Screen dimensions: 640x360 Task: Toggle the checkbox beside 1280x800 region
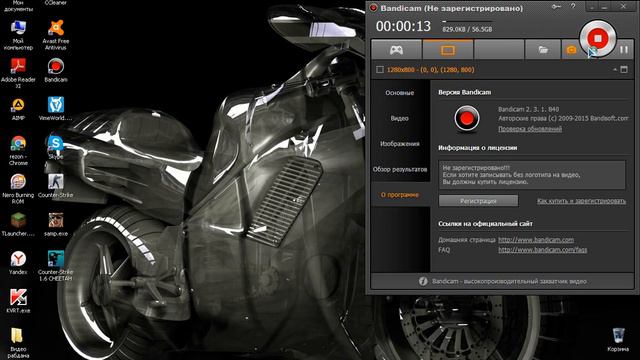pos(380,70)
